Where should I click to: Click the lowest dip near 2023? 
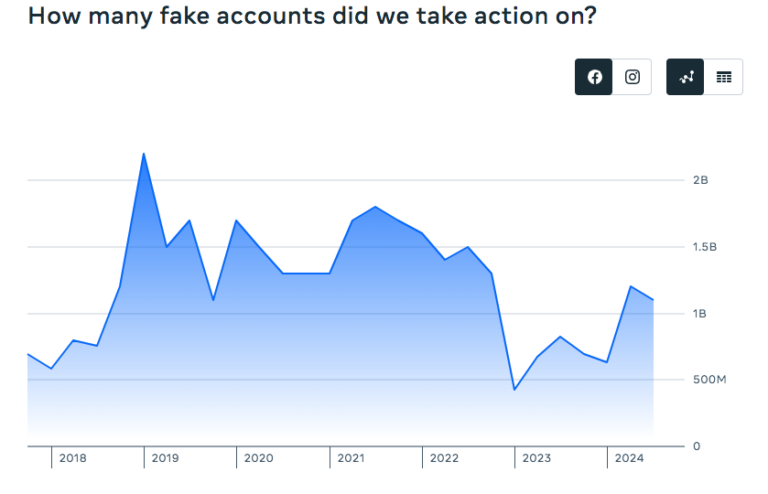[514, 389]
